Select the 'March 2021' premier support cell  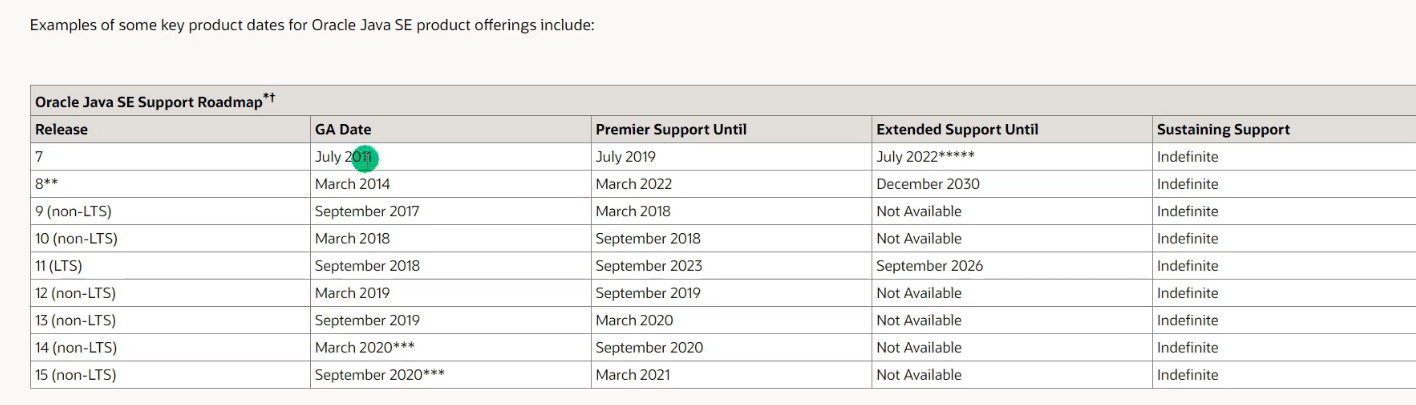[x=632, y=375]
